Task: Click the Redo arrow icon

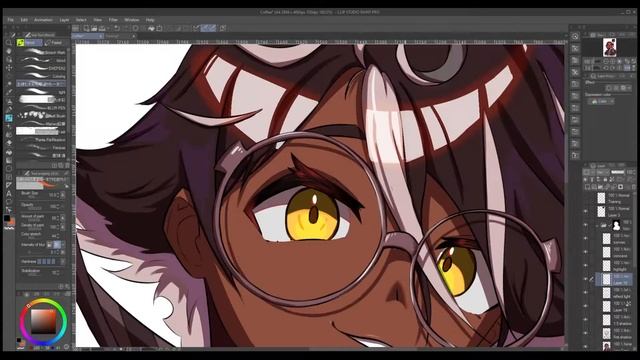Action: coord(125,28)
